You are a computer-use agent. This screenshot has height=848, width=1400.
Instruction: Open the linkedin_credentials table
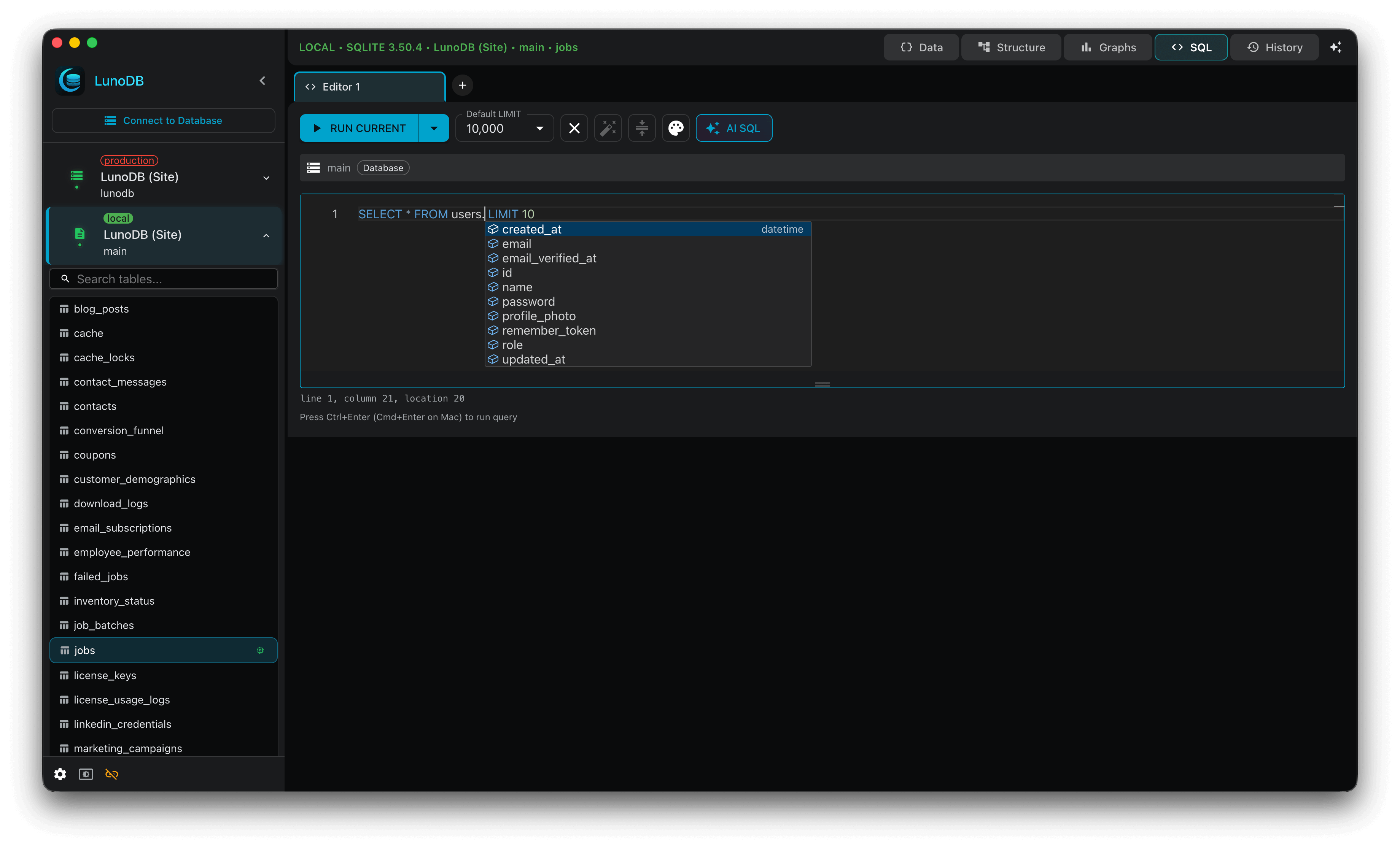click(x=164, y=724)
